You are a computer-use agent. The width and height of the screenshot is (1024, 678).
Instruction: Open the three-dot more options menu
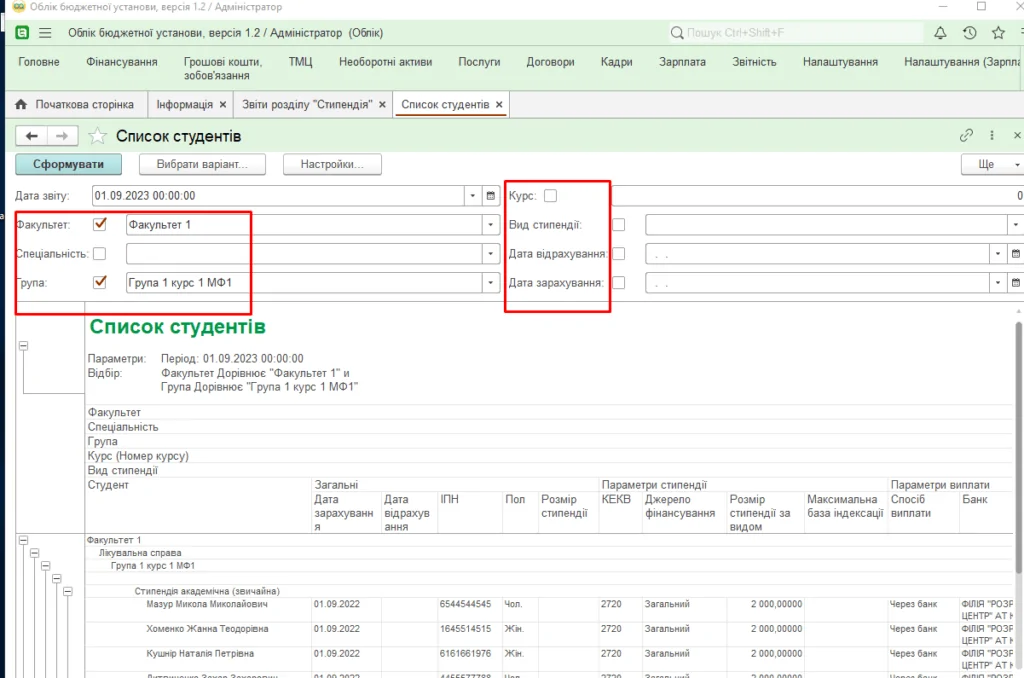[991, 135]
